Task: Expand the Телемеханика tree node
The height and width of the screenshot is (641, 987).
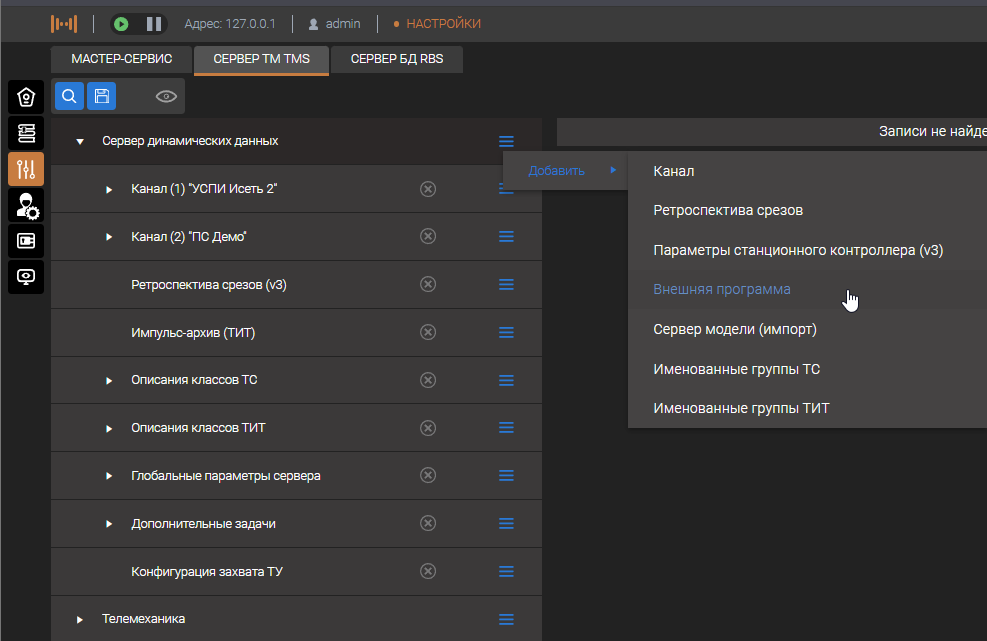Action: 80,620
